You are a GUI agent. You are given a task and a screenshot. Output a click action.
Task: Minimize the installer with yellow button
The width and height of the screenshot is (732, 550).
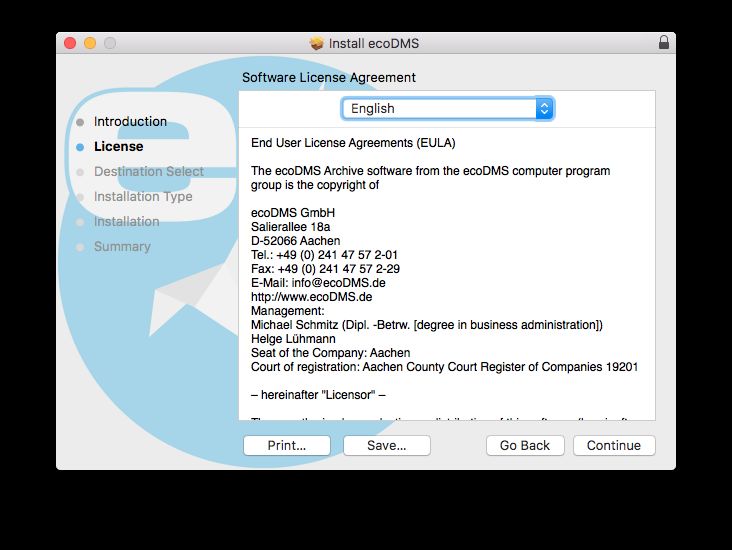tap(90, 43)
